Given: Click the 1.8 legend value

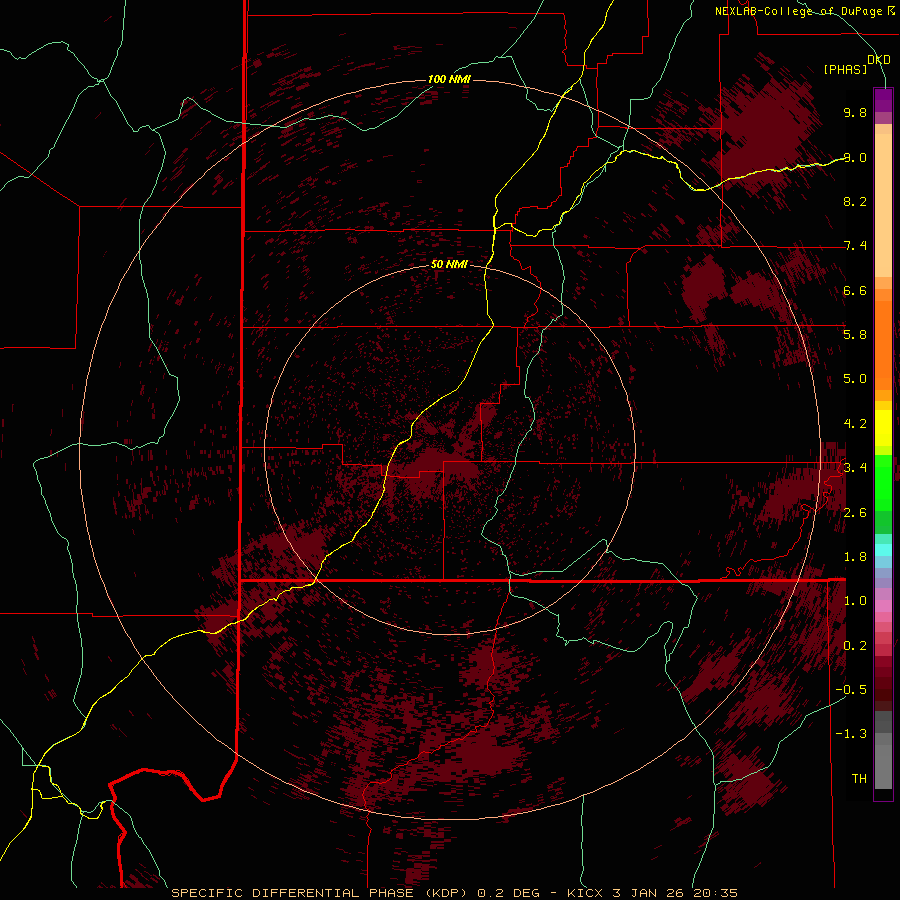Looking at the screenshot, I should (x=855, y=556).
